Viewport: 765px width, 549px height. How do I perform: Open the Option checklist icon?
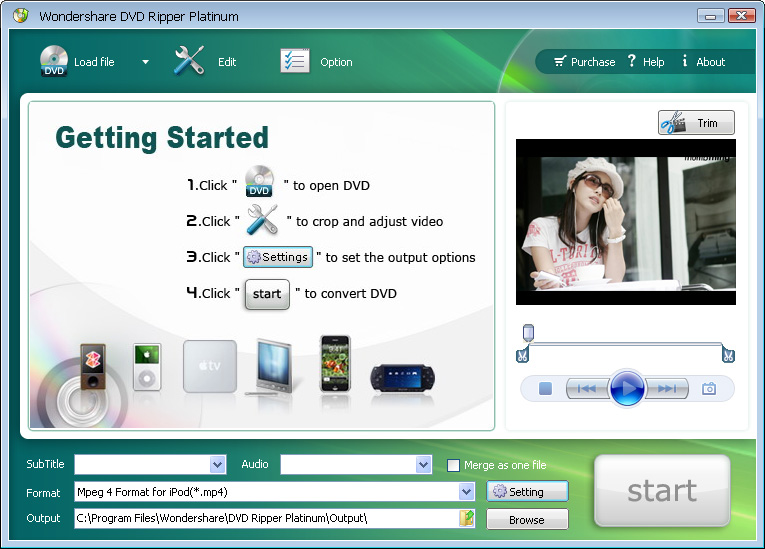(x=294, y=61)
